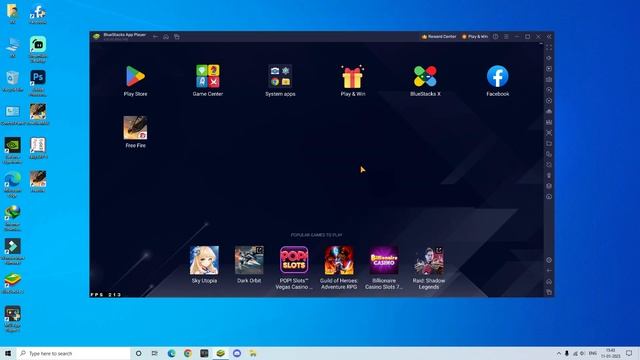The image size is (640, 360).
Task: Show hidden system tray icons
Action: [558, 353]
